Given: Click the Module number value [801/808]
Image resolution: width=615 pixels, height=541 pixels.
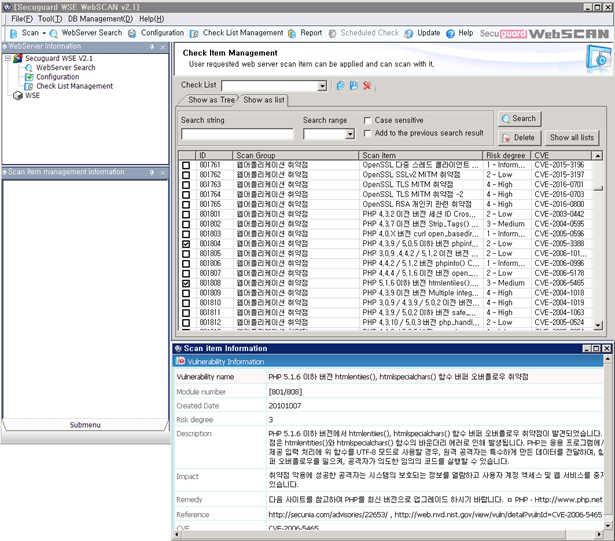Looking at the screenshot, I should [x=285, y=392].
